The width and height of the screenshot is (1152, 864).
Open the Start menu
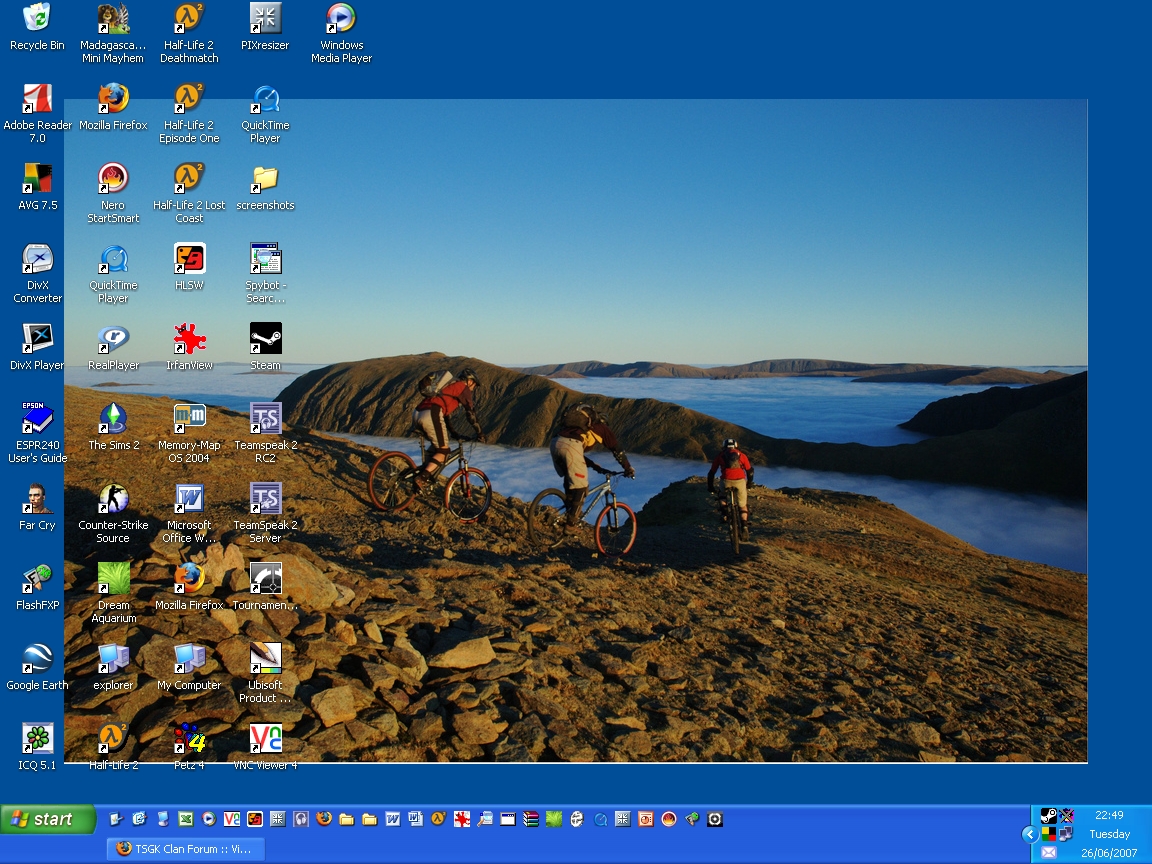[47, 819]
